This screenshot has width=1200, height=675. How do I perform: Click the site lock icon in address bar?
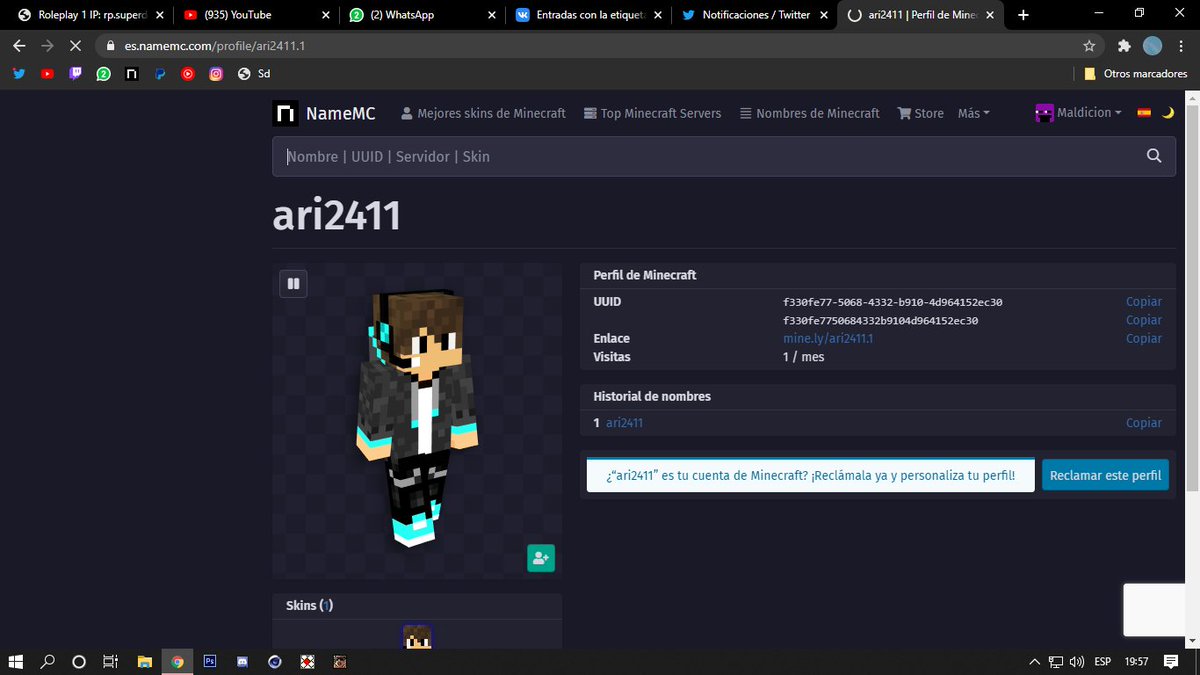(110, 45)
